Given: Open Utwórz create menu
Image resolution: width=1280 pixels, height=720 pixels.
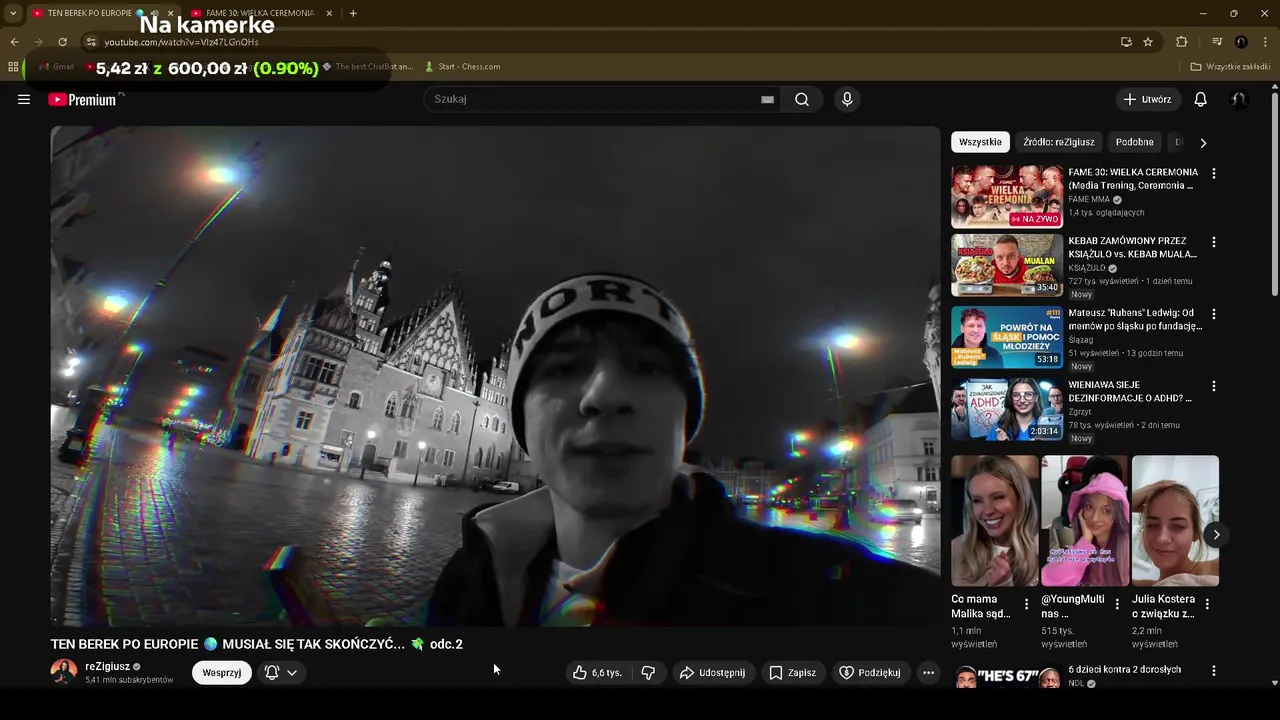Looking at the screenshot, I should (x=1147, y=99).
